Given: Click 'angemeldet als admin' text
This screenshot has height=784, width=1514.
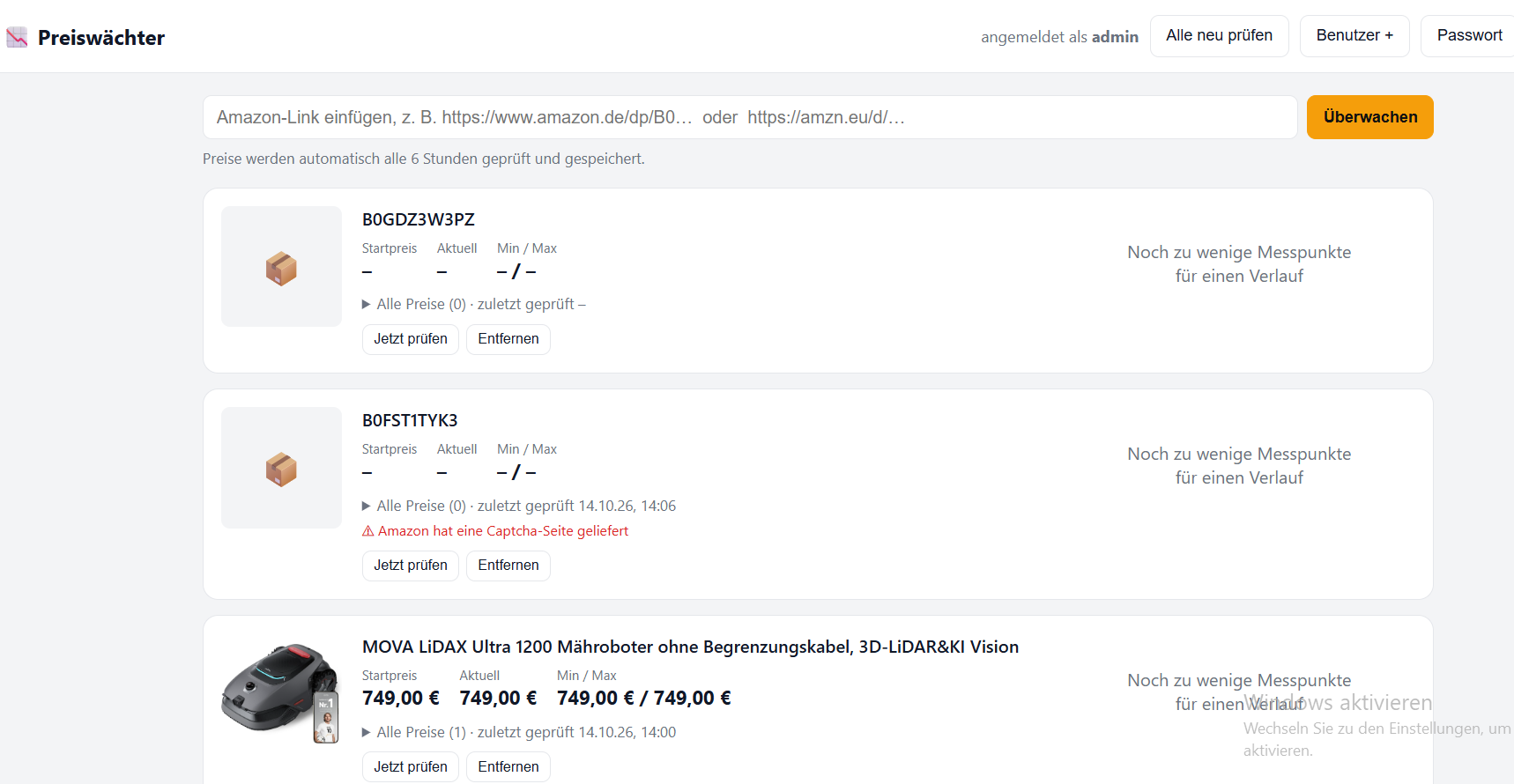Looking at the screenshot, I should 1059,37.
